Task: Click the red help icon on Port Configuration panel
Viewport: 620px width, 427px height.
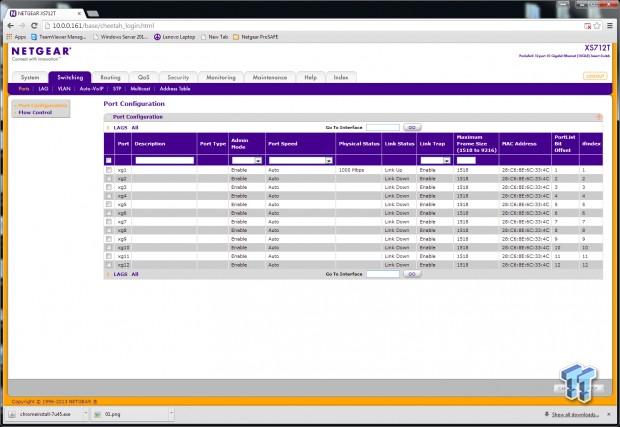Action: click(x=599, y=117)
